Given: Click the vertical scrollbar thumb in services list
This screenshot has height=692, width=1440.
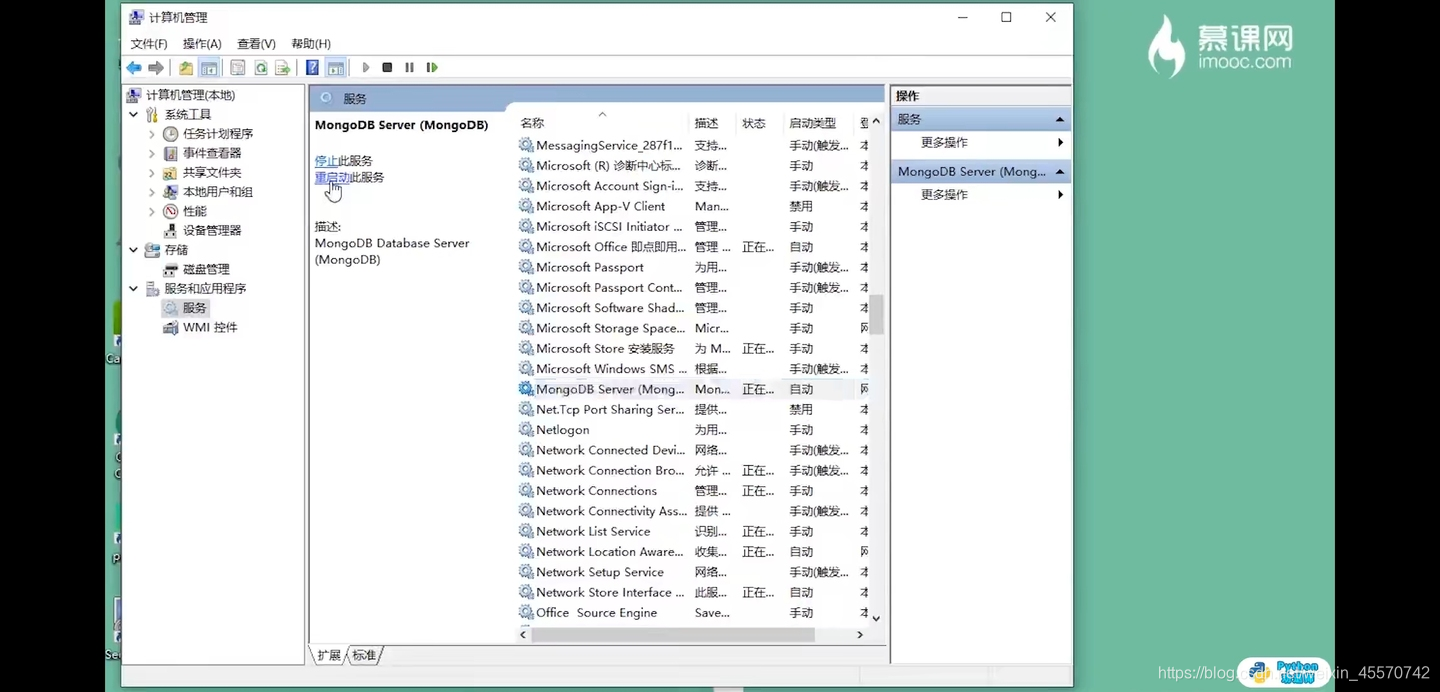Looking at the screenshot, I should tap(876, 314).
